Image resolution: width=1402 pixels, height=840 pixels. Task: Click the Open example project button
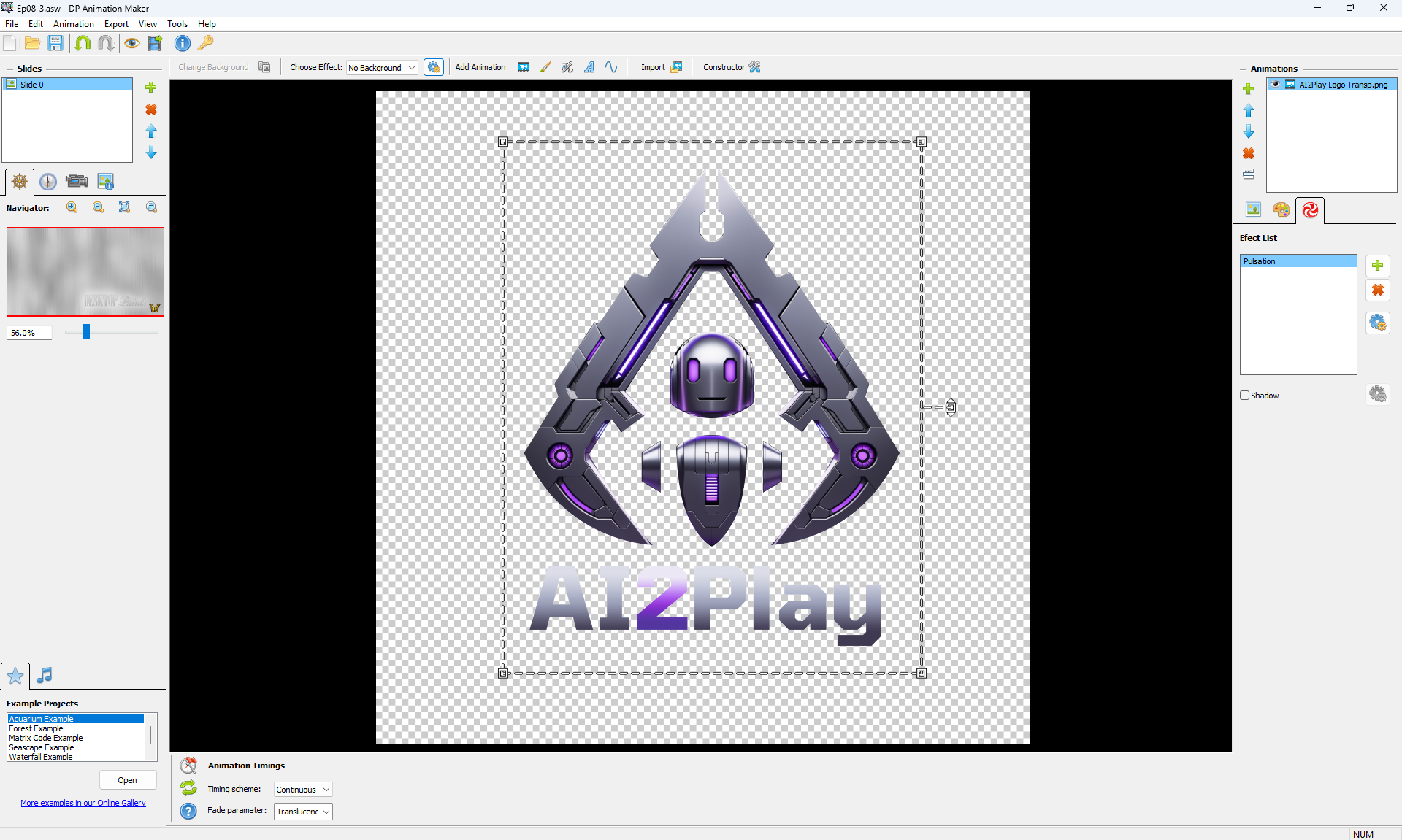click(127, 780)
